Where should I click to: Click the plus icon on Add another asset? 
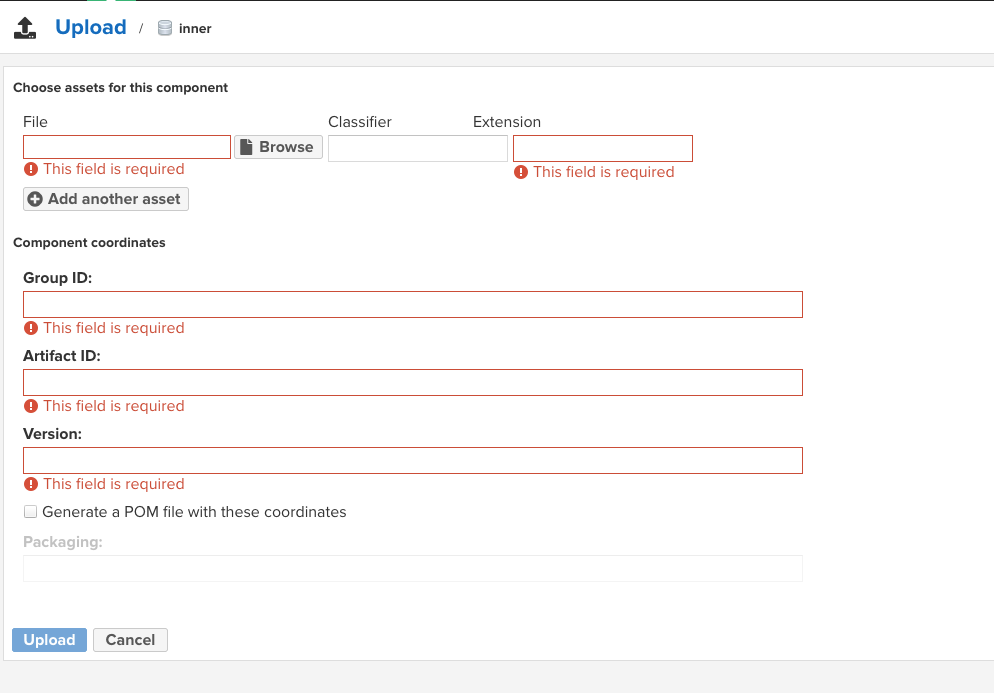pyautogui.click(x=35, y=199)
